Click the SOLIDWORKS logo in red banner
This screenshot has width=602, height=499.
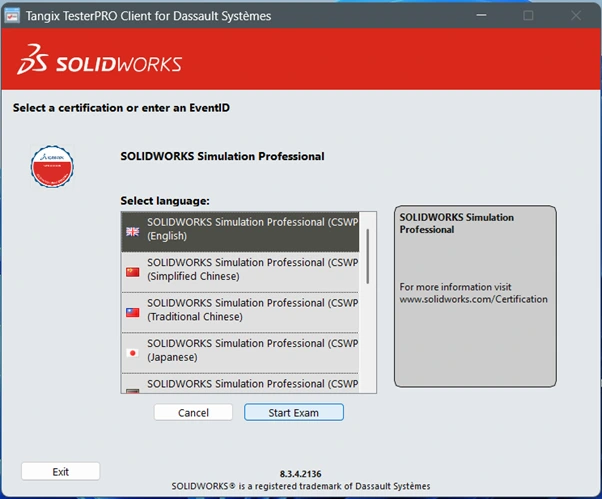pos(100,59)
